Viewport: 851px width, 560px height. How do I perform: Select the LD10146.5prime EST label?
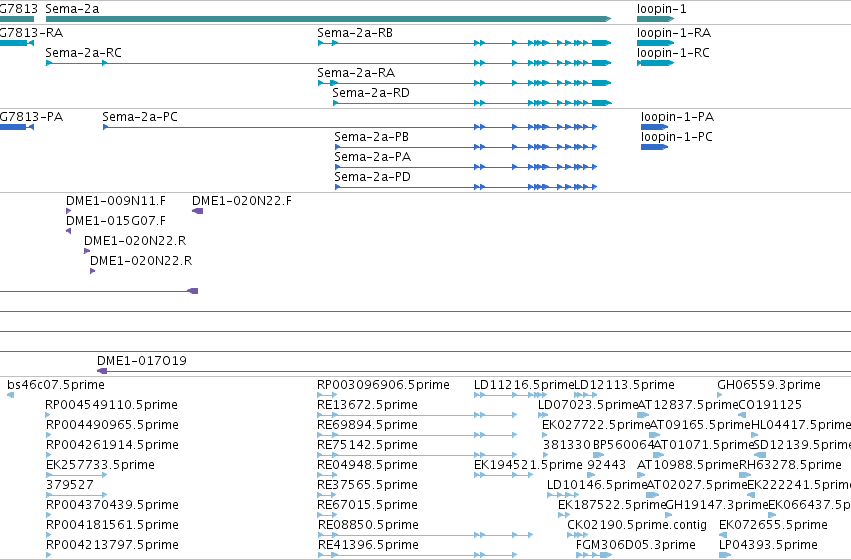click(597, 485)
